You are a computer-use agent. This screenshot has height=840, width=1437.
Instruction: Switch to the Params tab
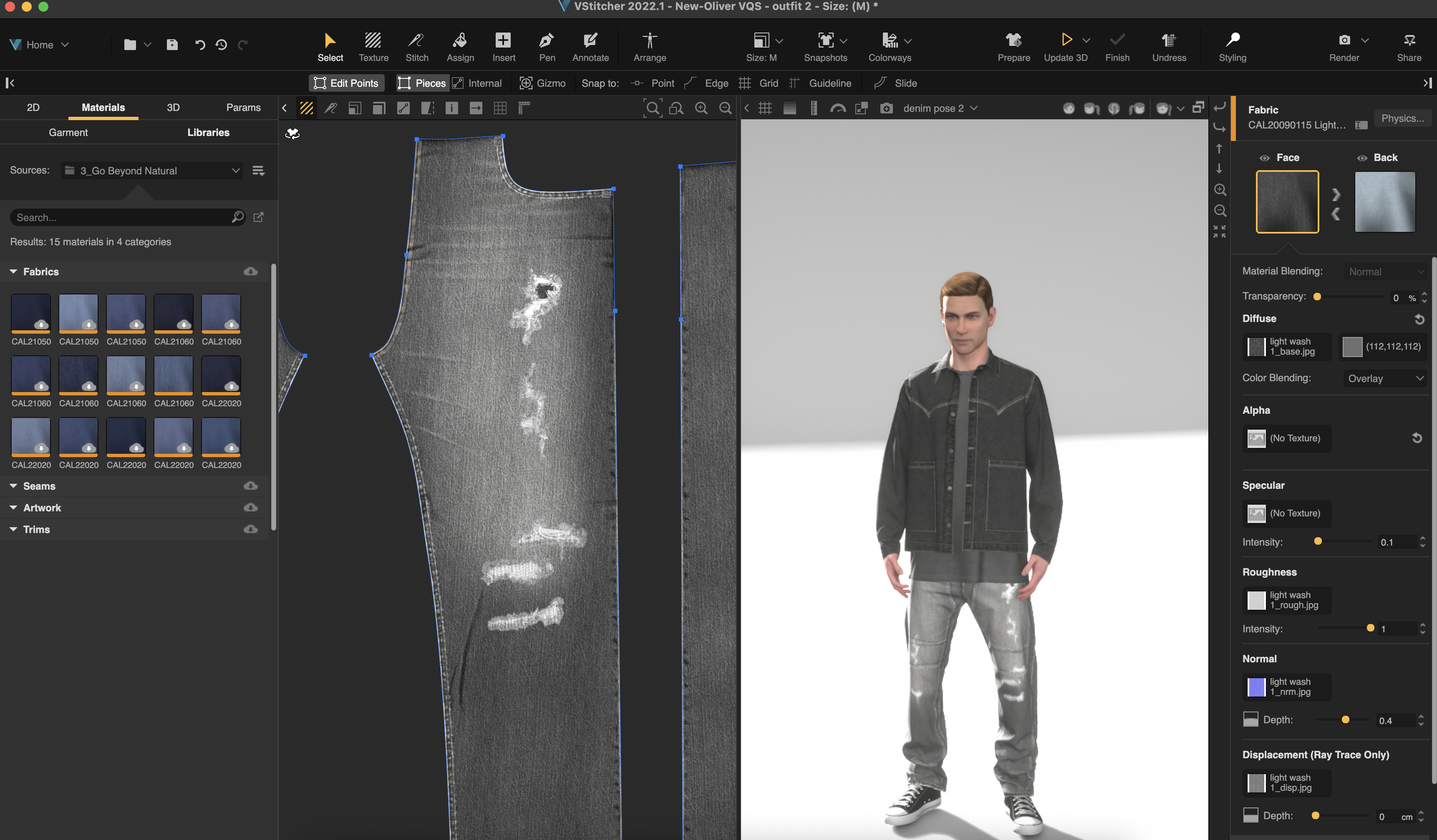pos(243,107)
